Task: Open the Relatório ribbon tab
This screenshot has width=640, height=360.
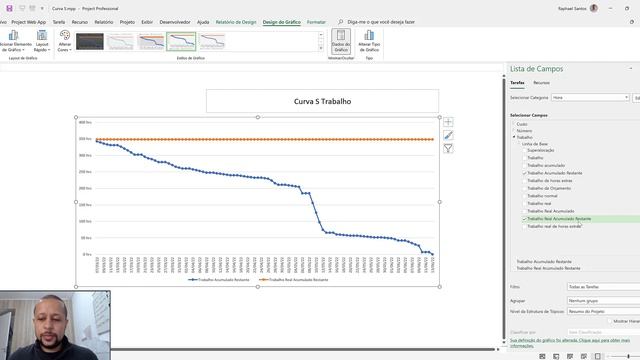Action: 104,22
